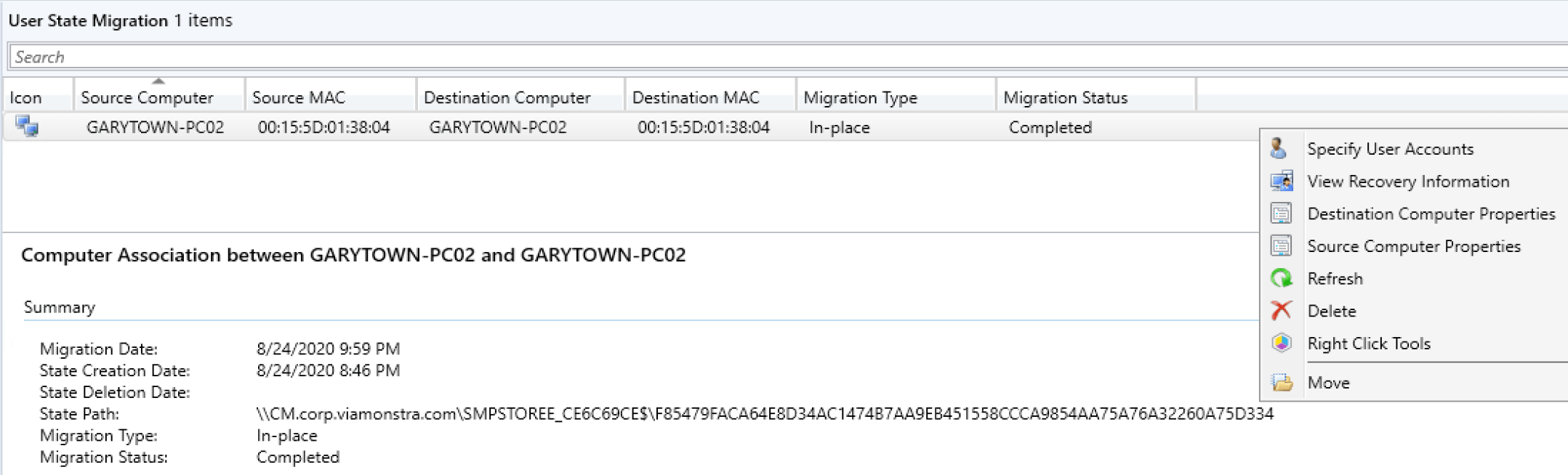Click the red X Delete icon

(x=1281, y=311)
